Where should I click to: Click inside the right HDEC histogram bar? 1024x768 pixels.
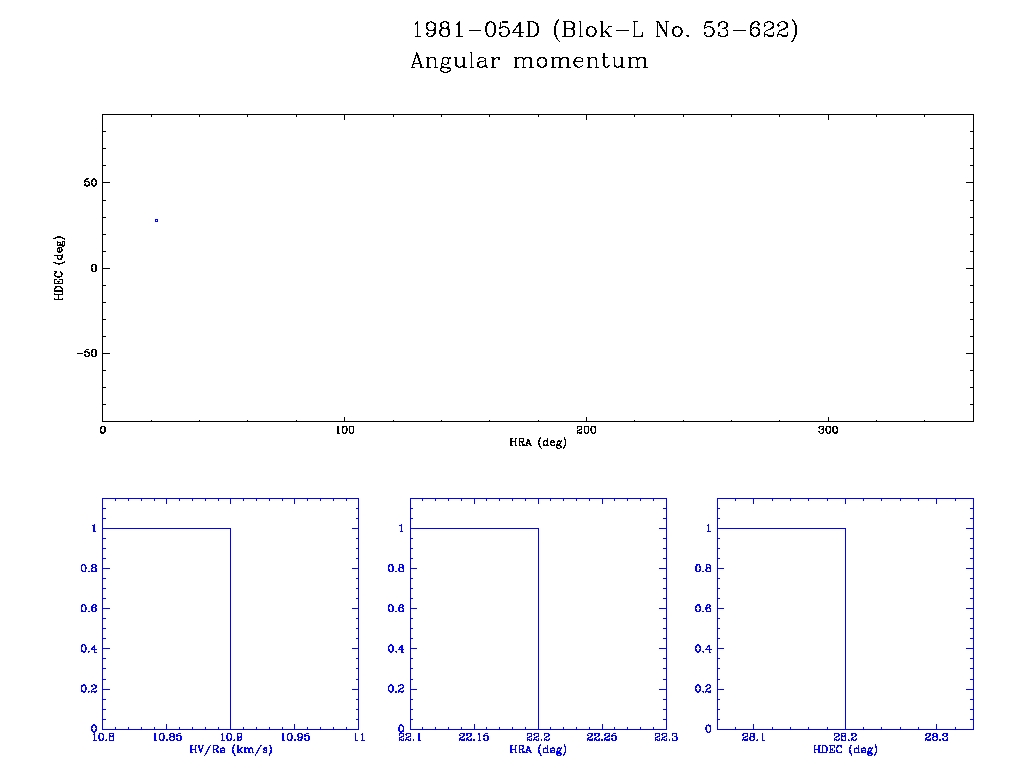coord(781,628)
